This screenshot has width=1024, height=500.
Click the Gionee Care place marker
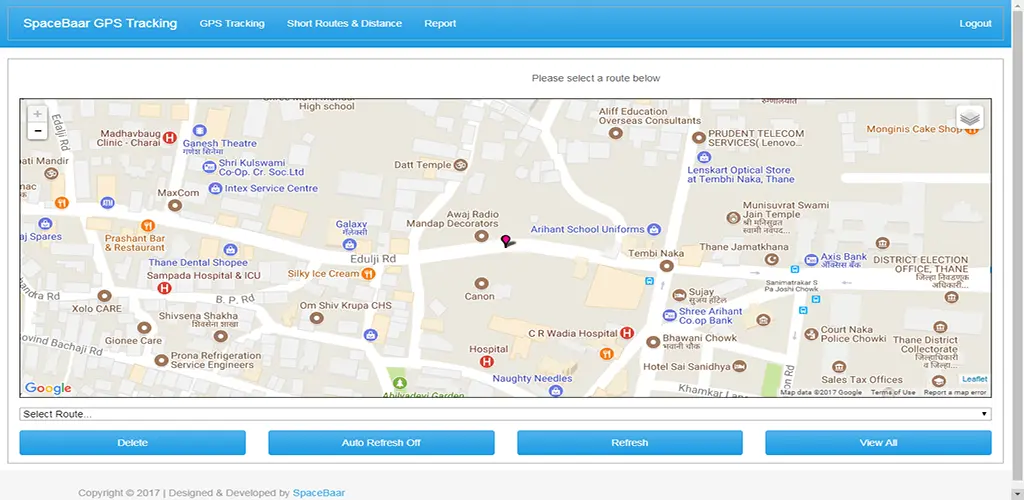click(x=144, y=328)
